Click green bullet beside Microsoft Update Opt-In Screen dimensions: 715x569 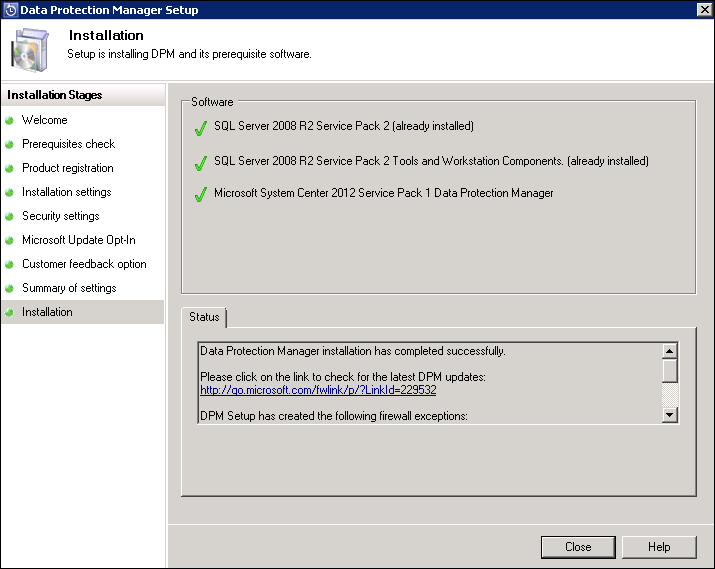[9, 240]
